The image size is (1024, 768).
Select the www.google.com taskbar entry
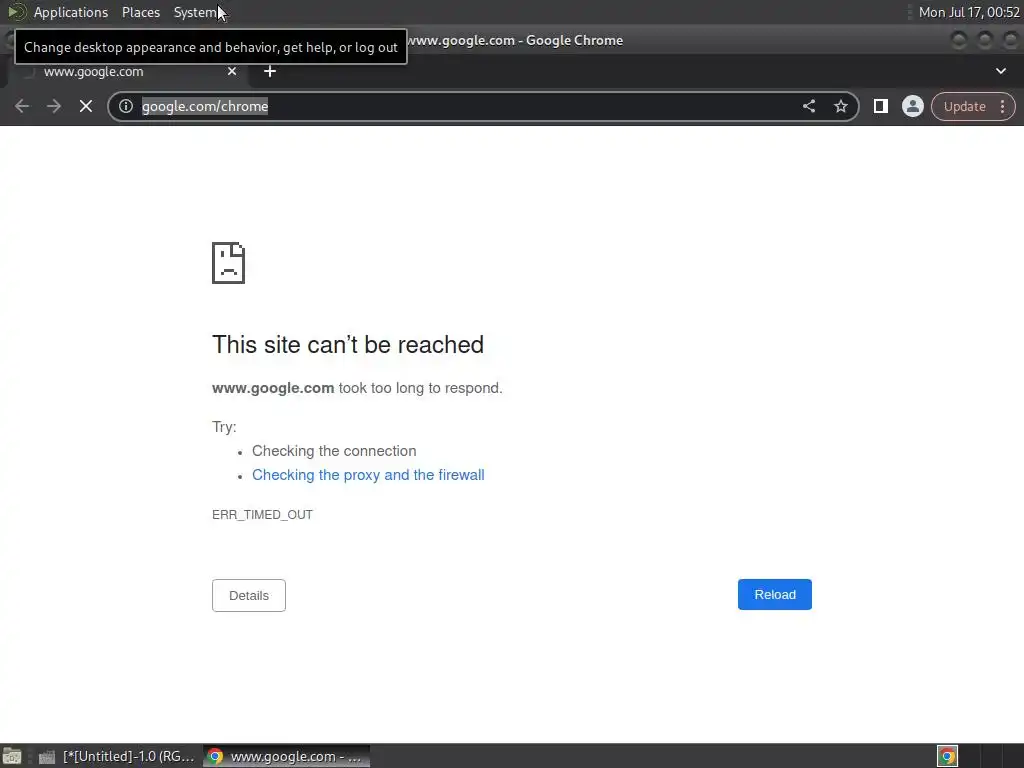[x=286, y=756]
